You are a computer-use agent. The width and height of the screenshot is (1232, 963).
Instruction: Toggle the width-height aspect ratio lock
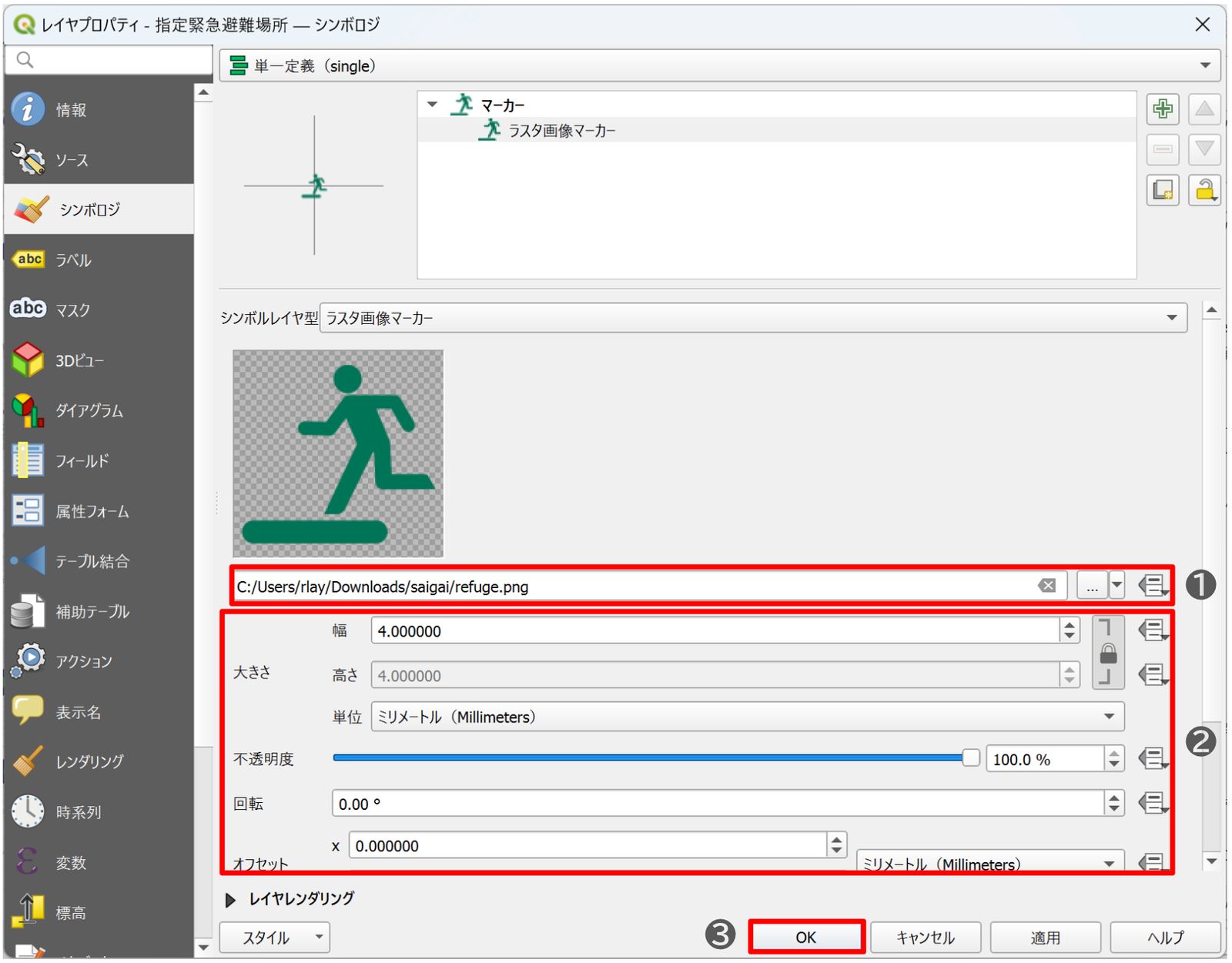[x=1108, y=653]
